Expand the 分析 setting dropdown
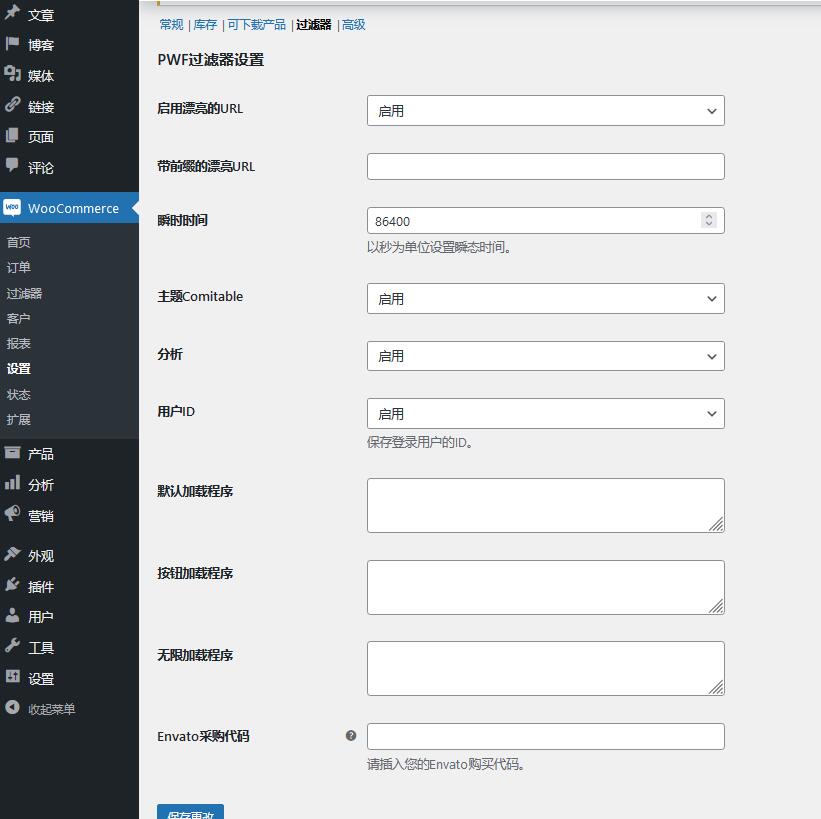 point(546,356)
